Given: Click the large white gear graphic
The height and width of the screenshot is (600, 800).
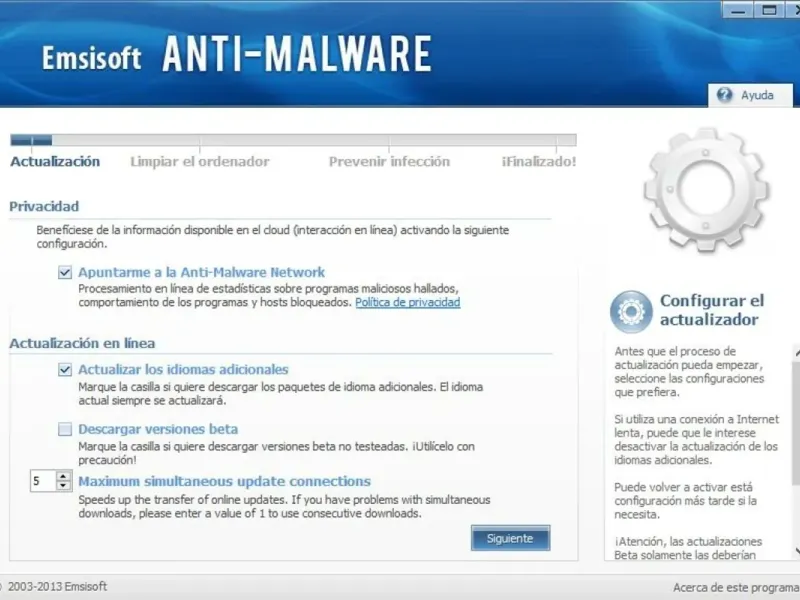Looking at the screenshot, I should point(706,190).
